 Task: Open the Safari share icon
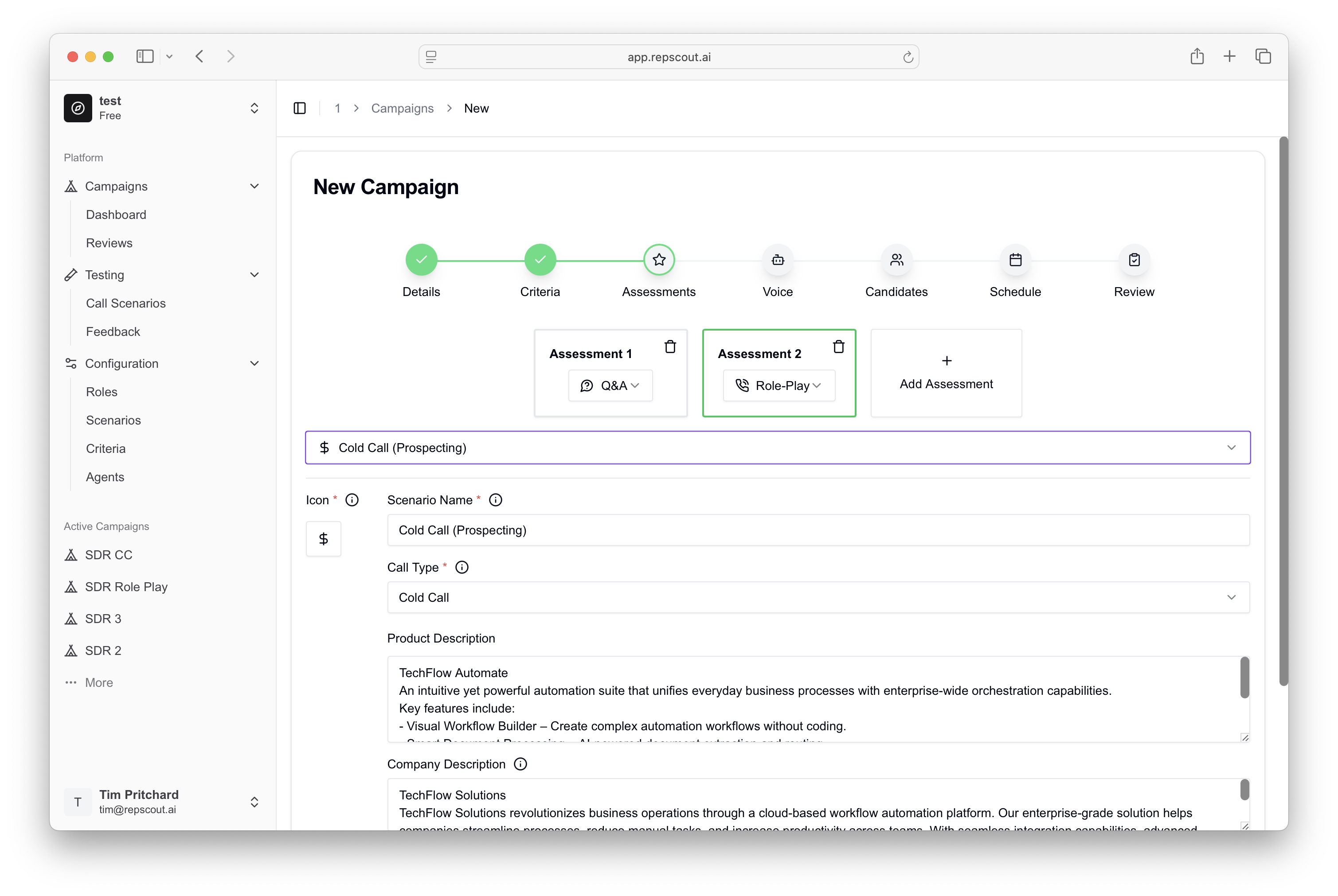click(1197, 56)
